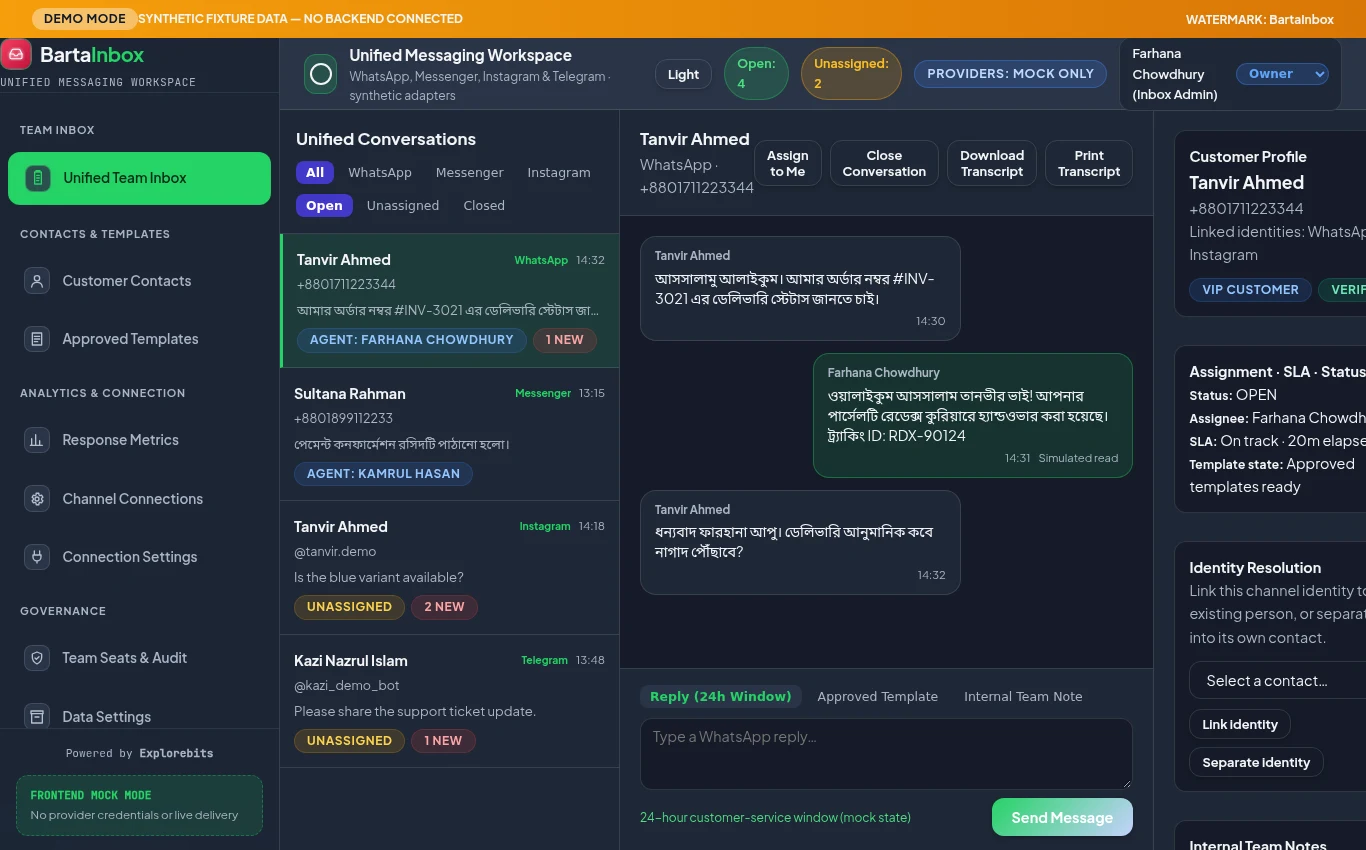Image resolution: width=1366 pixels, height=850 pixels.
Task: Switch to Approved Template tab
Action: (878, 696)
